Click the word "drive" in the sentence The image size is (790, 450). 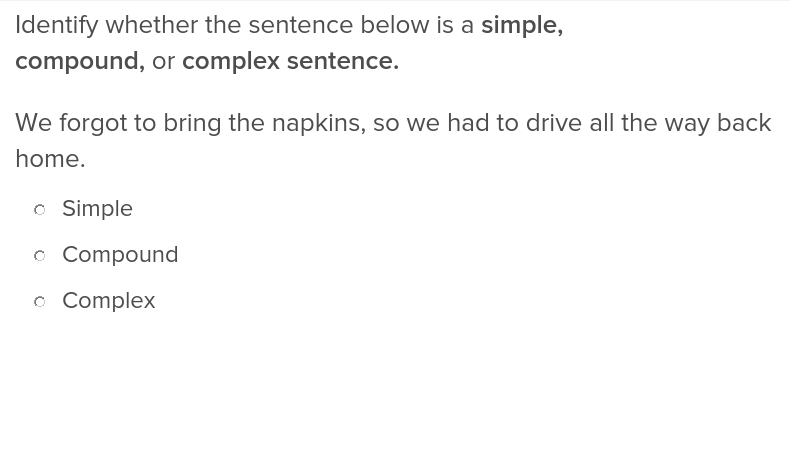click(554, 123)
